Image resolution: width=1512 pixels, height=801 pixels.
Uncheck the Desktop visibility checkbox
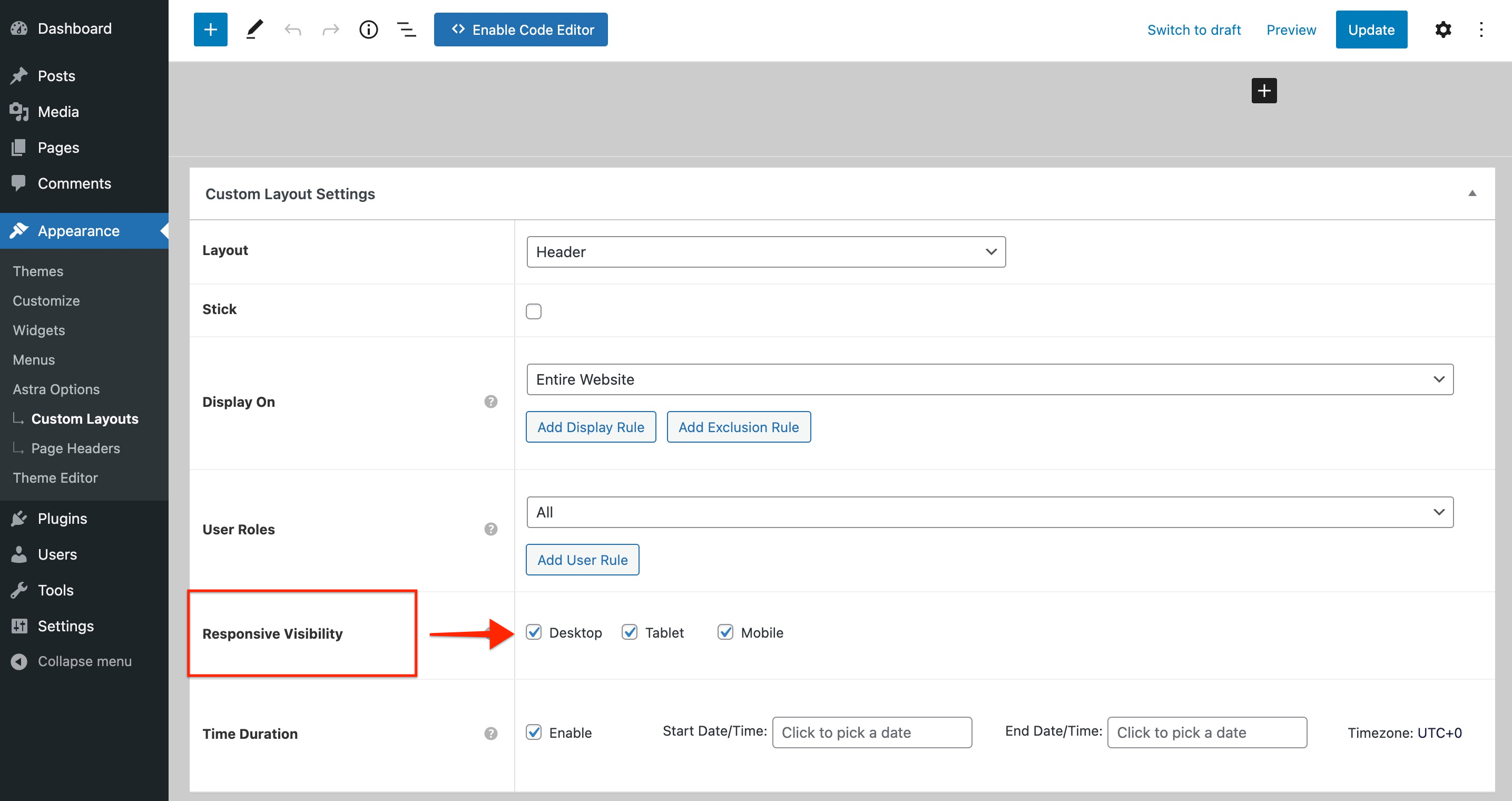click(x=534, y=632)
